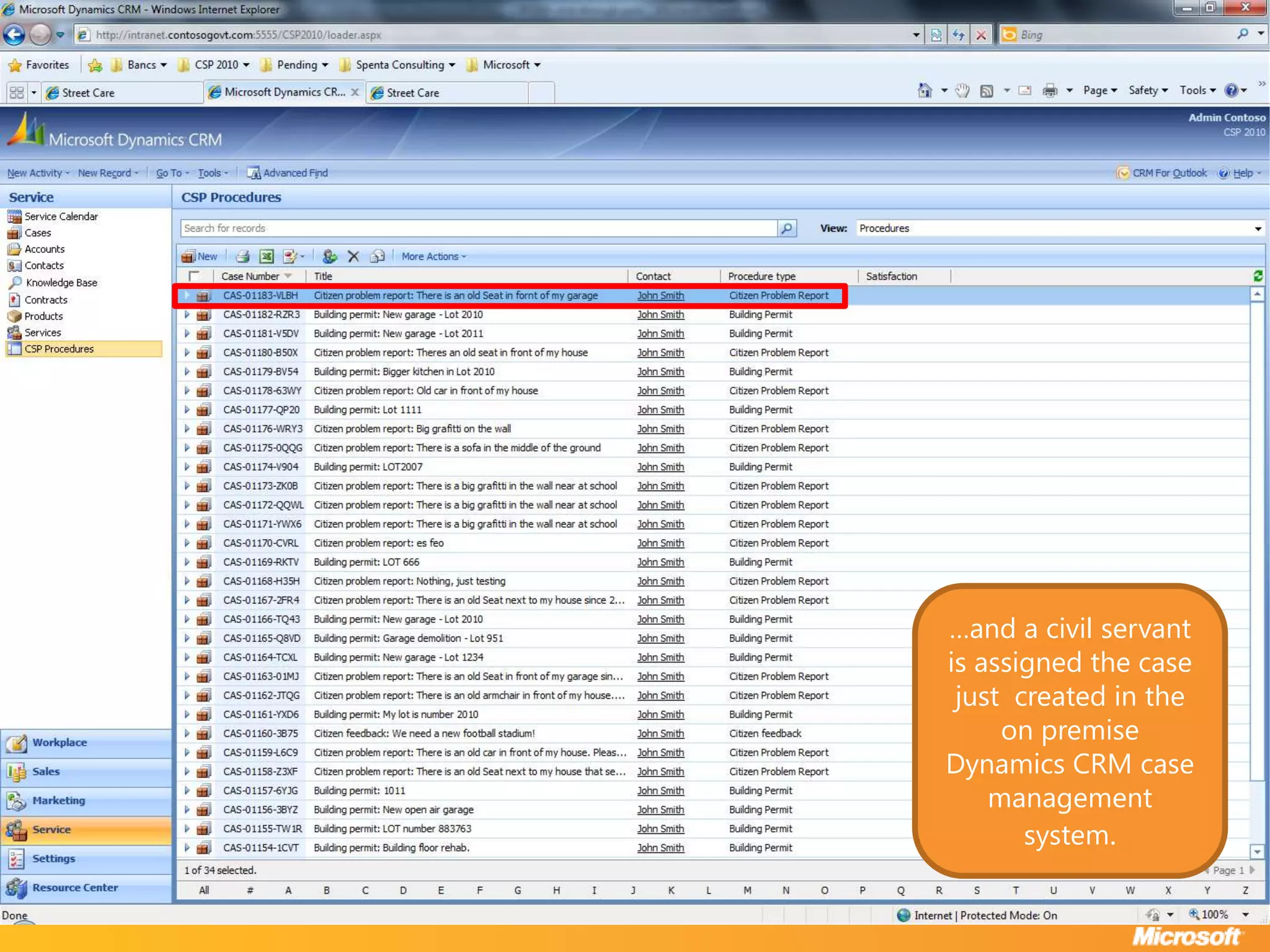Click the grid scrollbar down arrow
The image size is (1270, 952).
coord(1257,852)
